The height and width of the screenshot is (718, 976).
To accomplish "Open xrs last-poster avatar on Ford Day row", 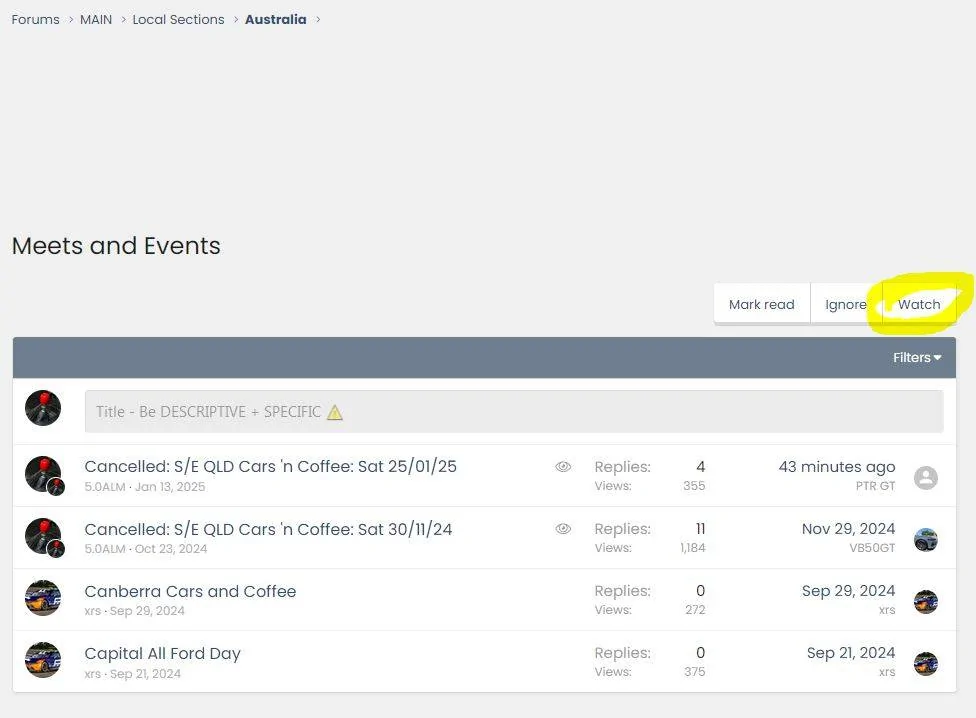I will 926,664.
